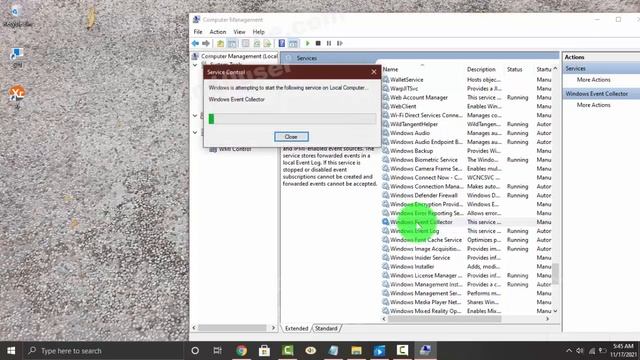This screenshot has width=640, height=360.
Task: Click the Windows Event Collector Actions header
Action: pyautogui.click(x=602, y=94)
